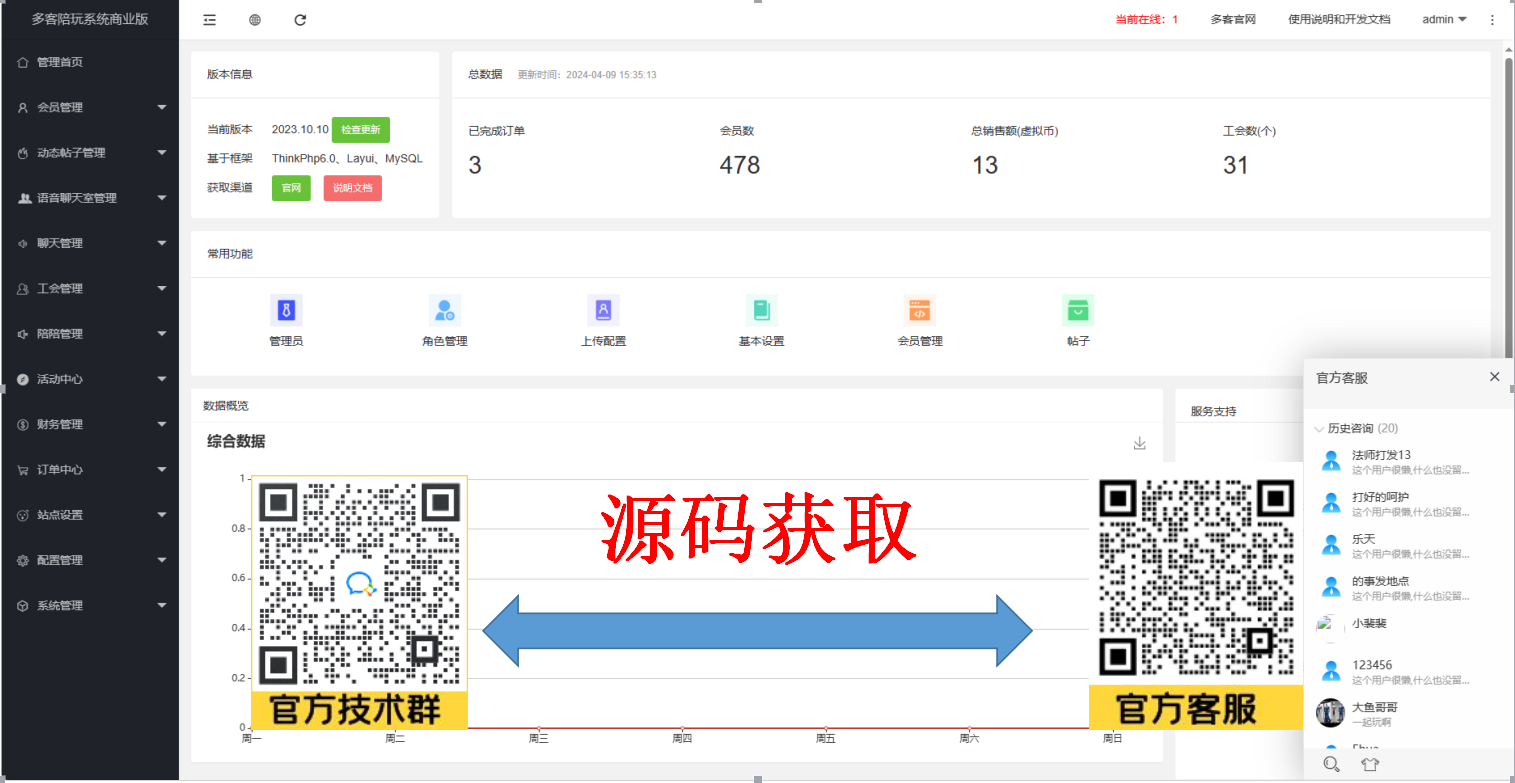Collapse the 历史咨询 group chevron
This screenshot has height=783, width=1515.
pos(1319,429)
